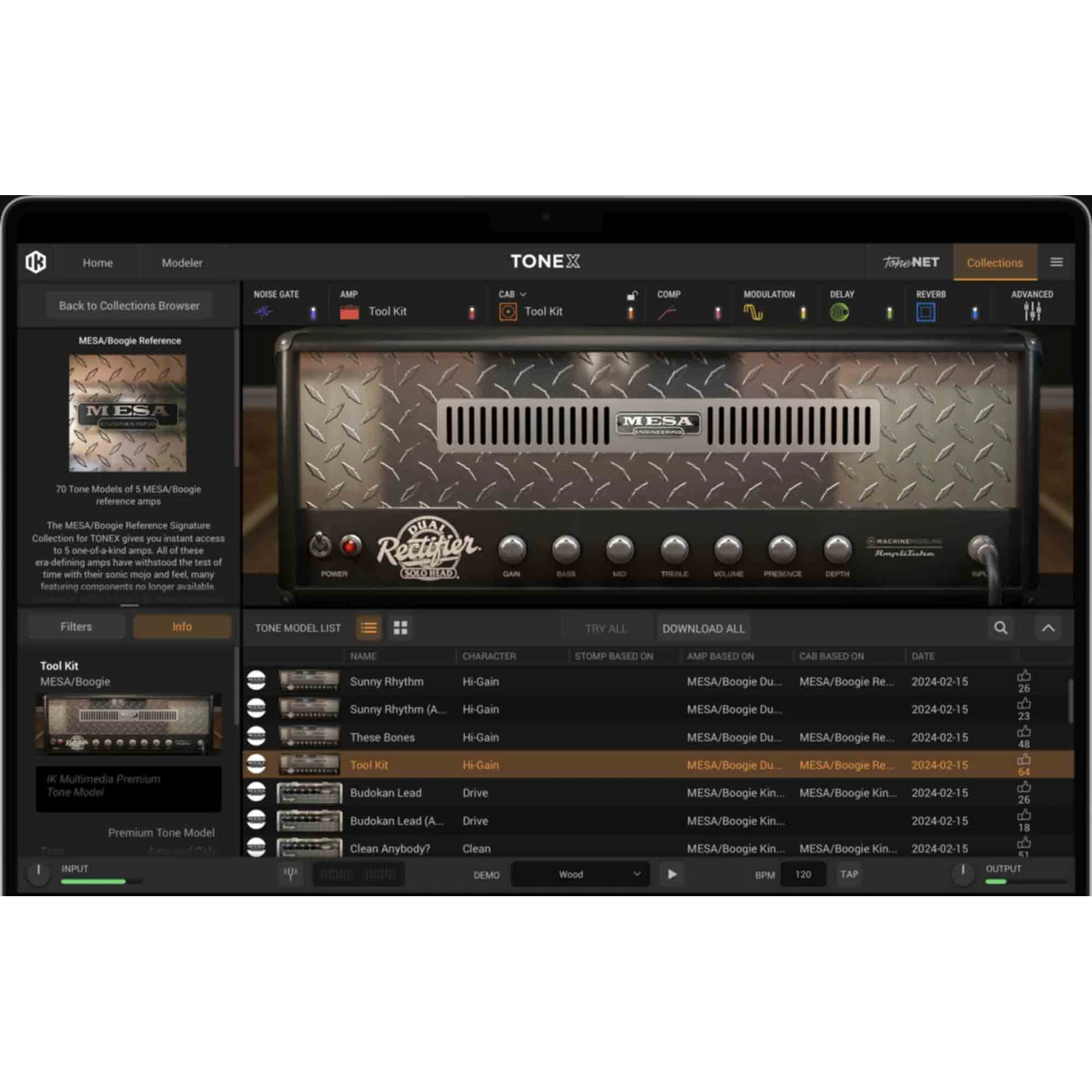The image size is (1092, 1092).
Task: Like the Budokan Lead tone model
Action: (1024, 787)
